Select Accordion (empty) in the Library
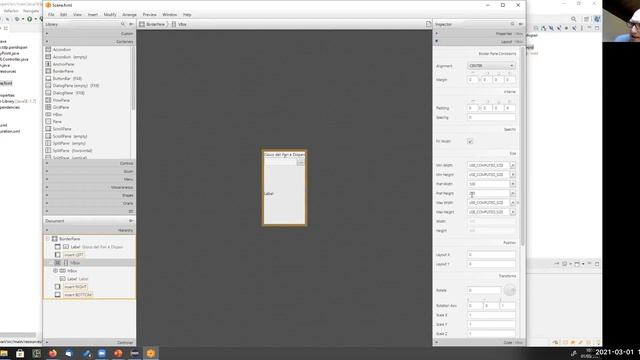Viewport: 640px width, 360px height. pyautogui.click(x=69, y=57)
